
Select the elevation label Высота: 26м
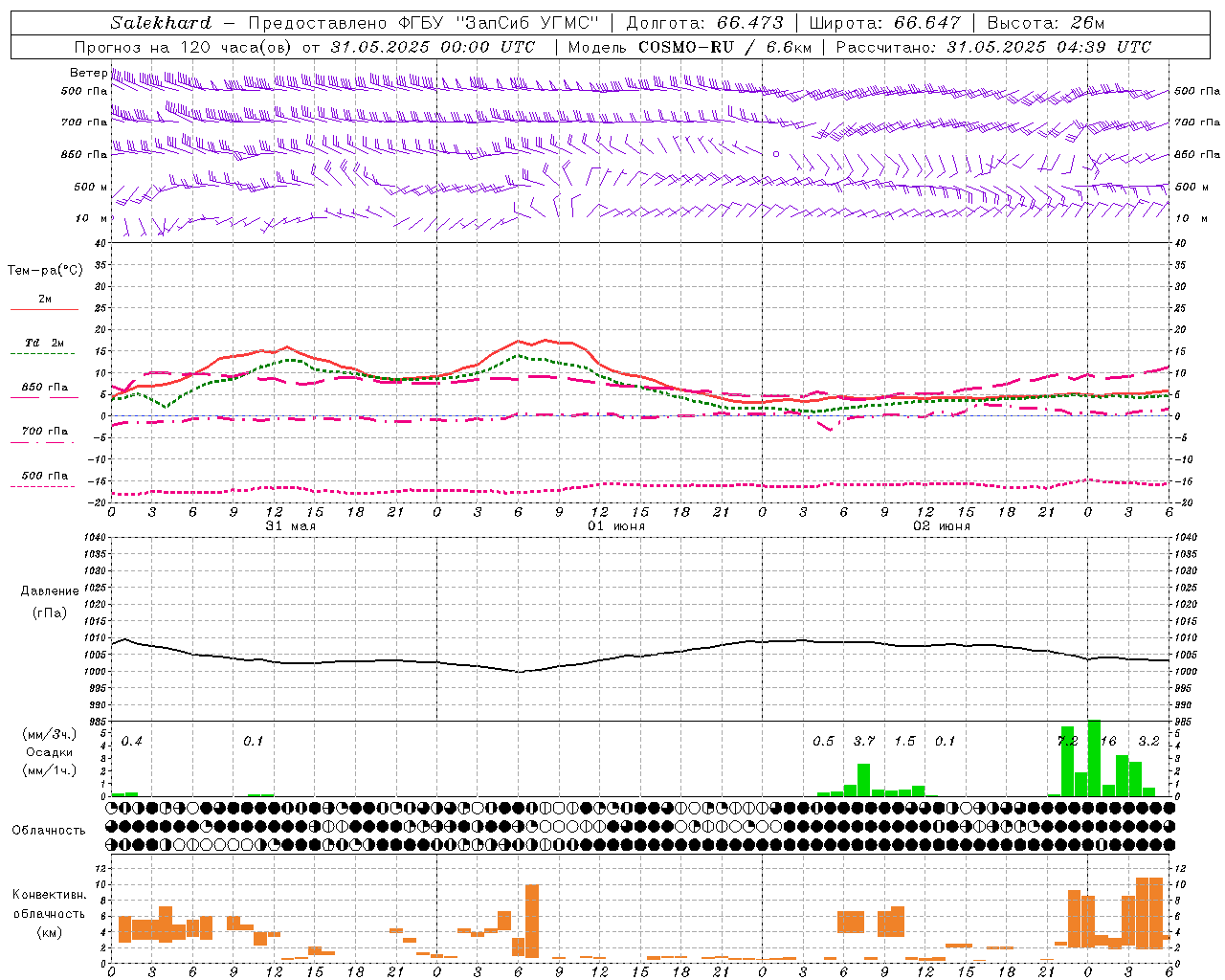[x=1046, y=23]
